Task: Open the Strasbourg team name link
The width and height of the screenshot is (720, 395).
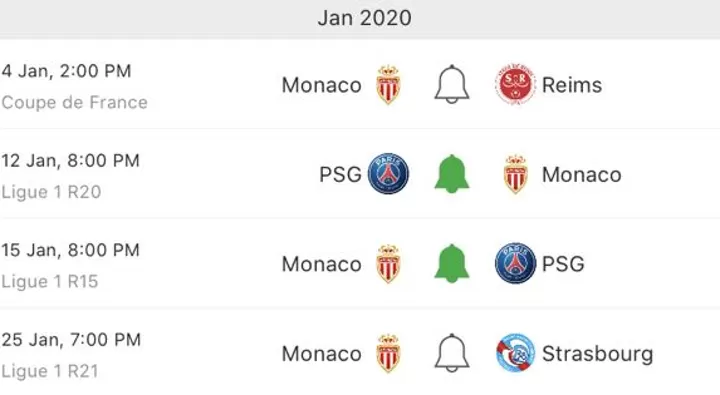Action: pyautogui.click(x=597, y=354)
